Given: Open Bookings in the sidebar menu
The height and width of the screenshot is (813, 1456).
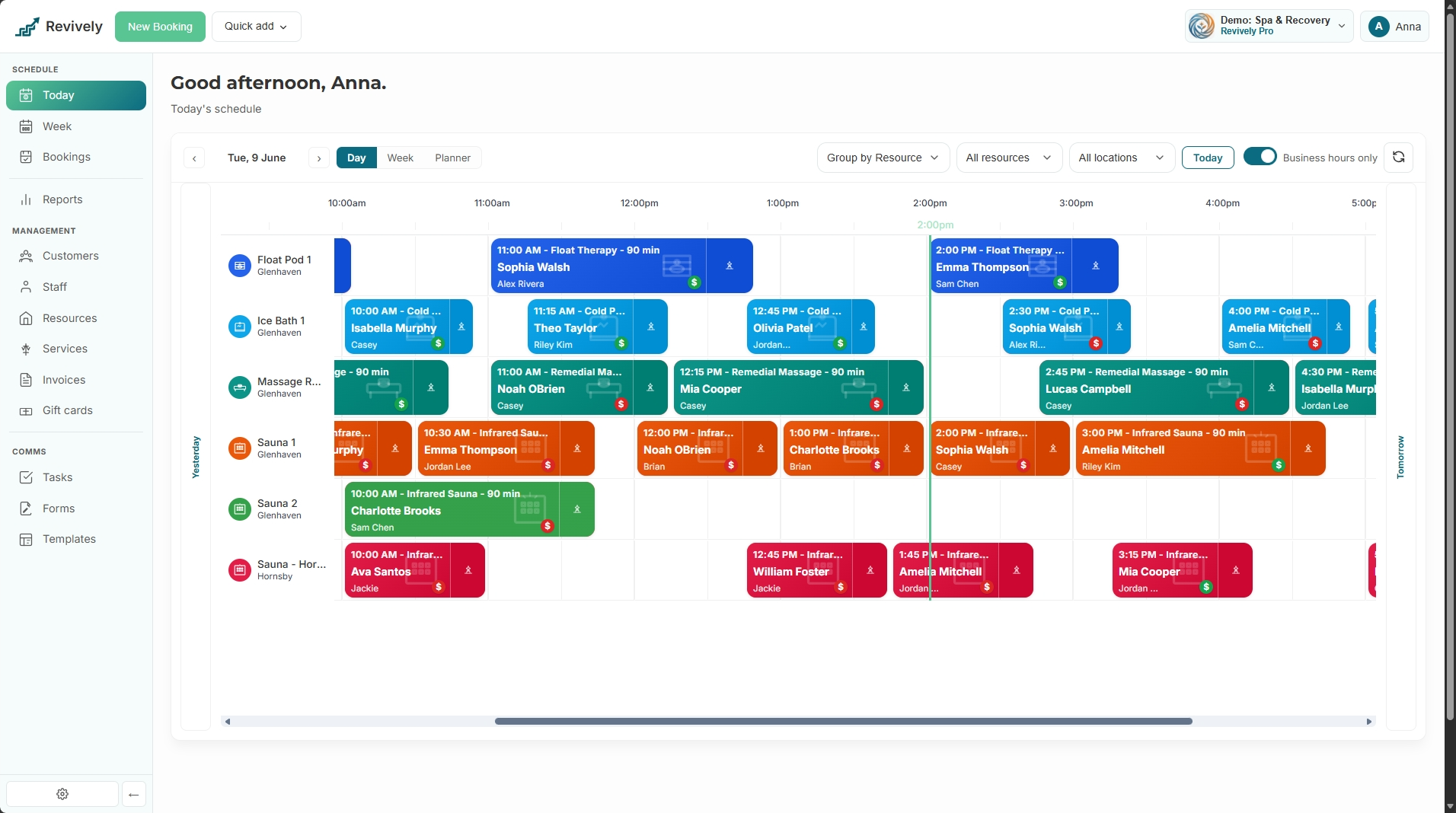Looking at the screenshot, I should click(76, 157).
